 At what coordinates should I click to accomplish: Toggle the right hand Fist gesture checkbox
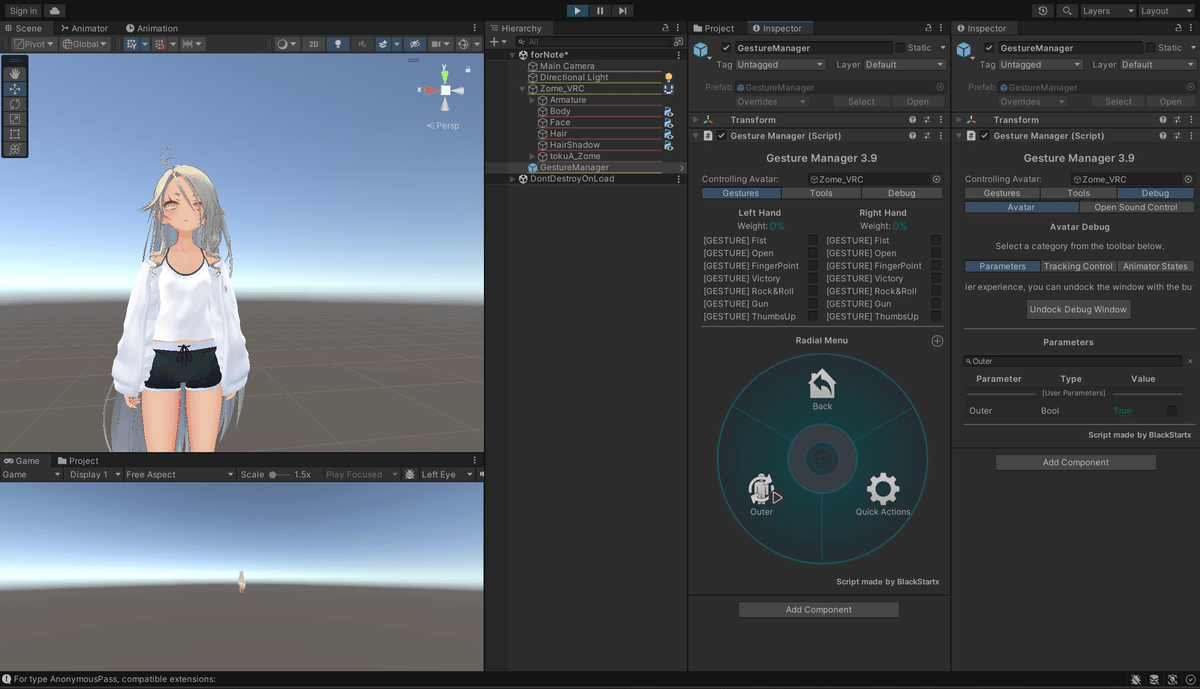pyautogui.click(x=936, y=239)
